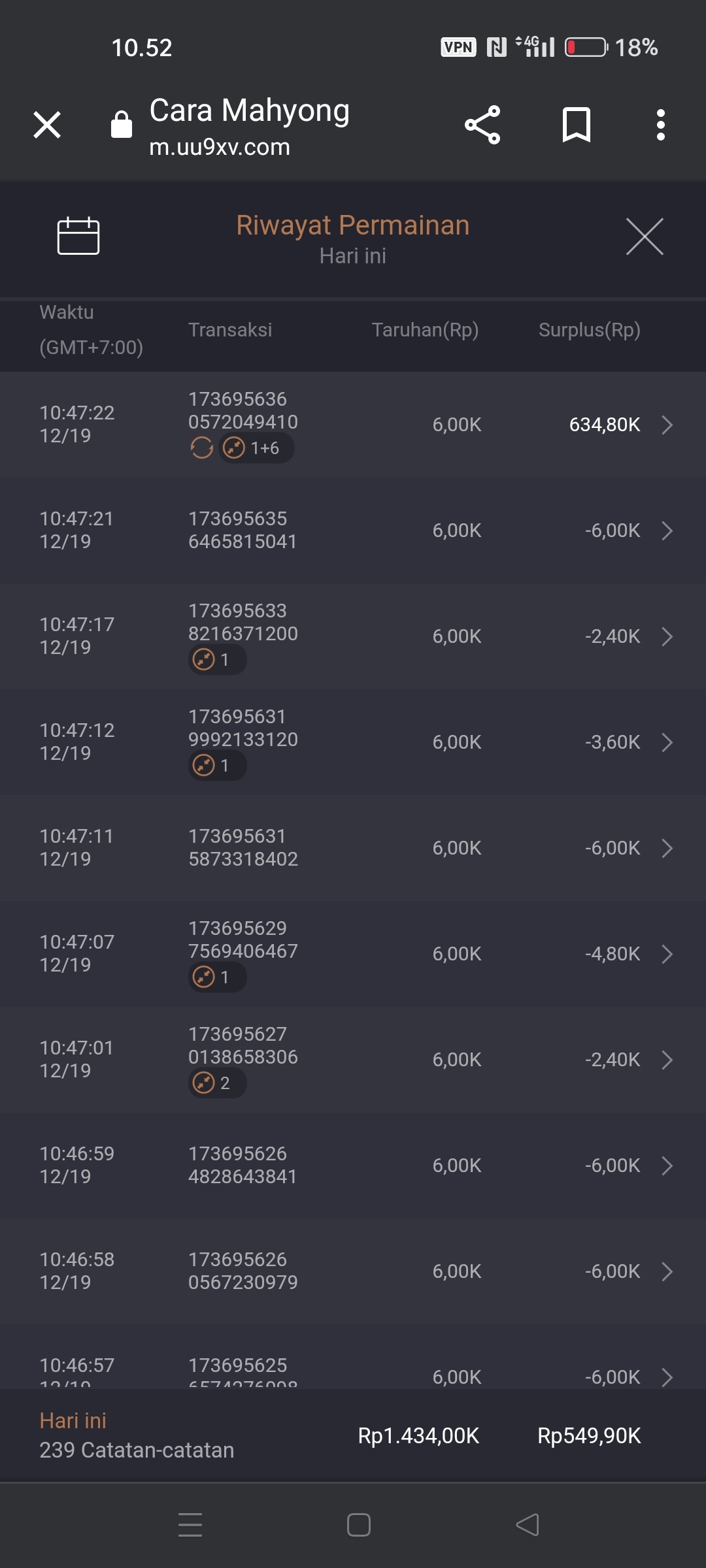Expand the -3,60K record at 10:47:12
The image size is (706, 1568).
point(667,742)
